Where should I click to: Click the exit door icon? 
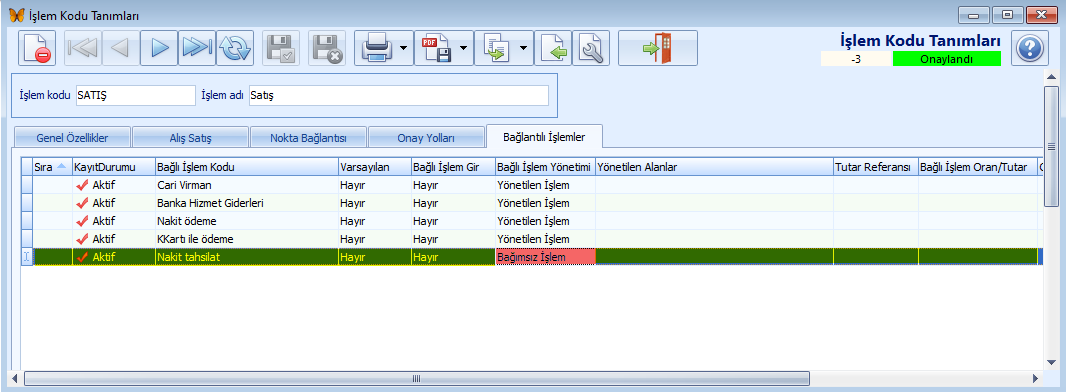(x=658, y=48)
